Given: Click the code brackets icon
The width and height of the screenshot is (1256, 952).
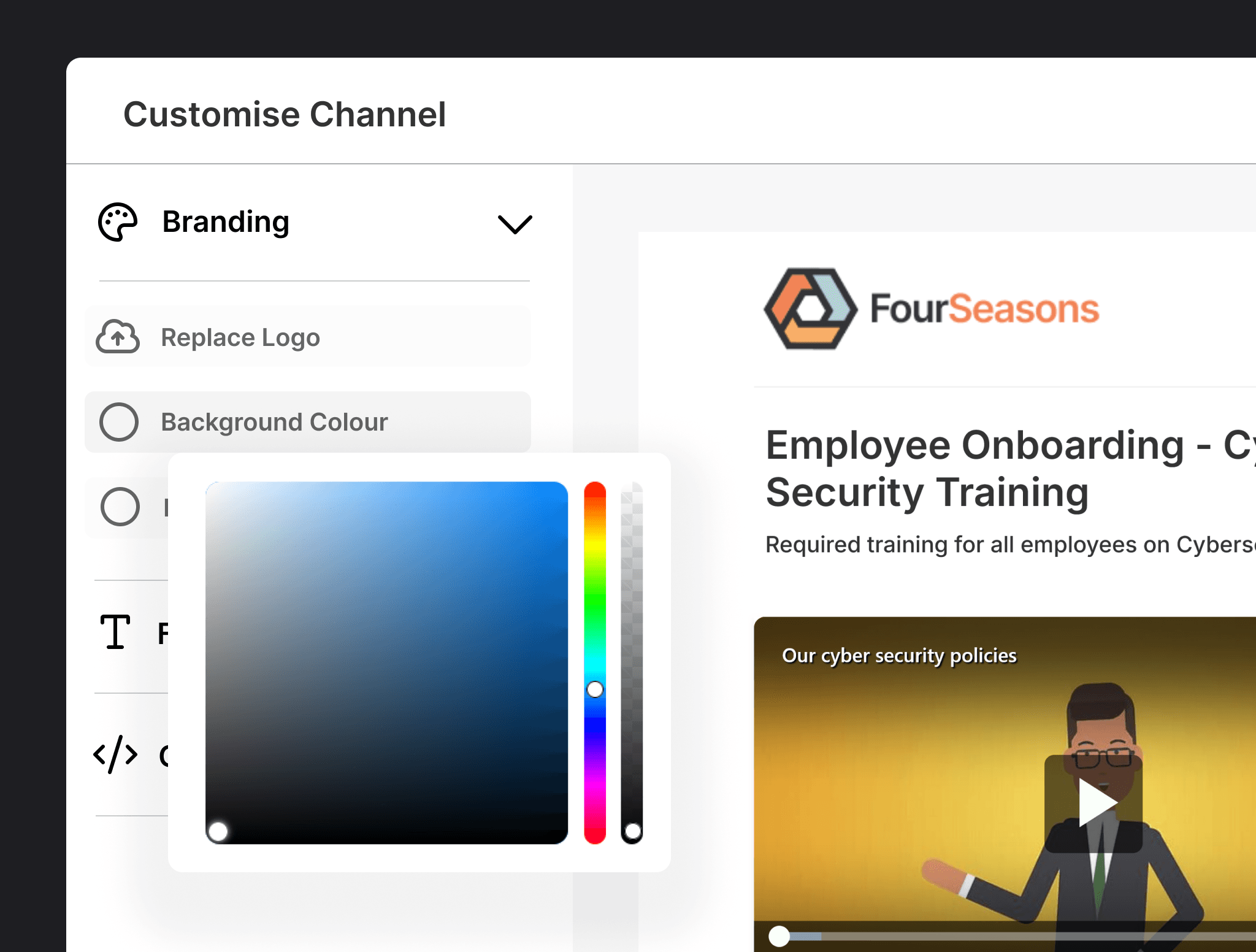Looking at the screenshot, I should (115, 754).
